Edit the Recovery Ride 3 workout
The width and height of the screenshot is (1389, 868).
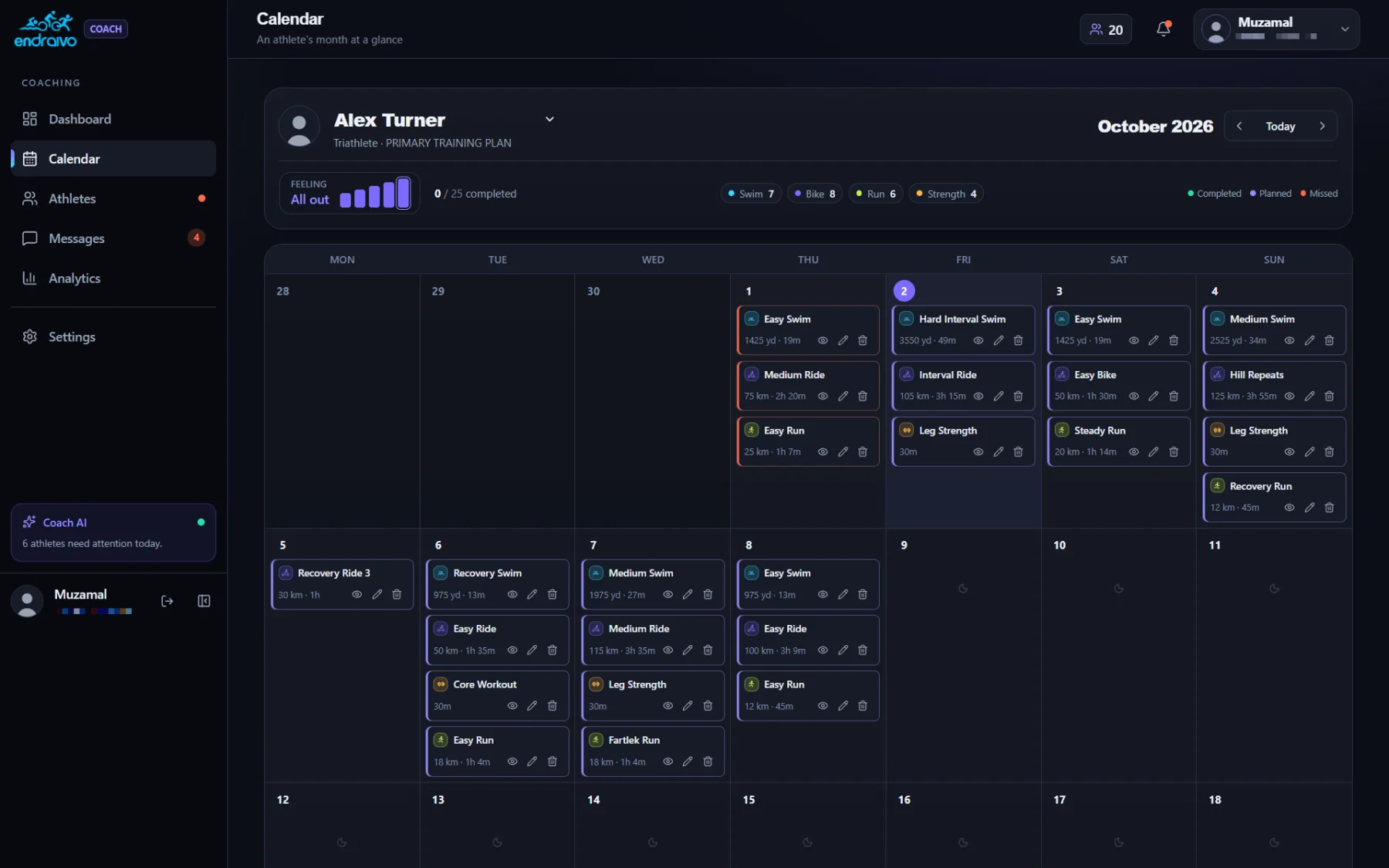point(377,594)
